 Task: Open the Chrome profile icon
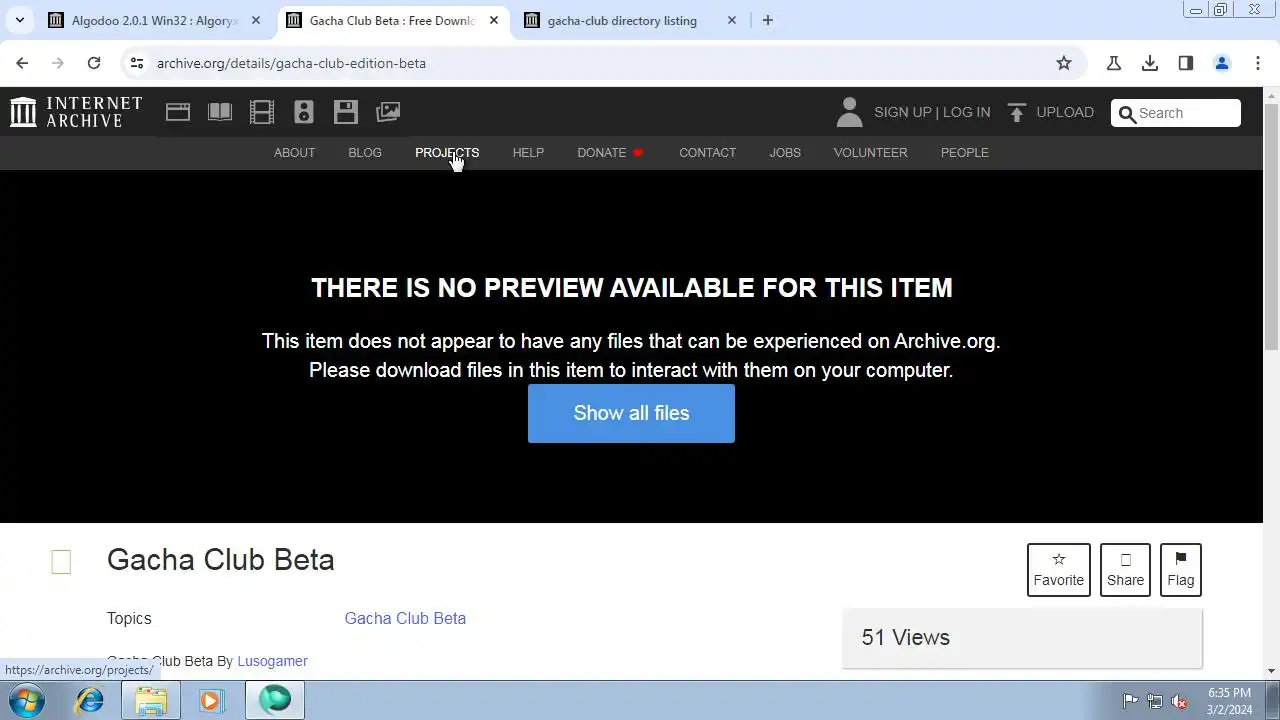pos(1222,63)
